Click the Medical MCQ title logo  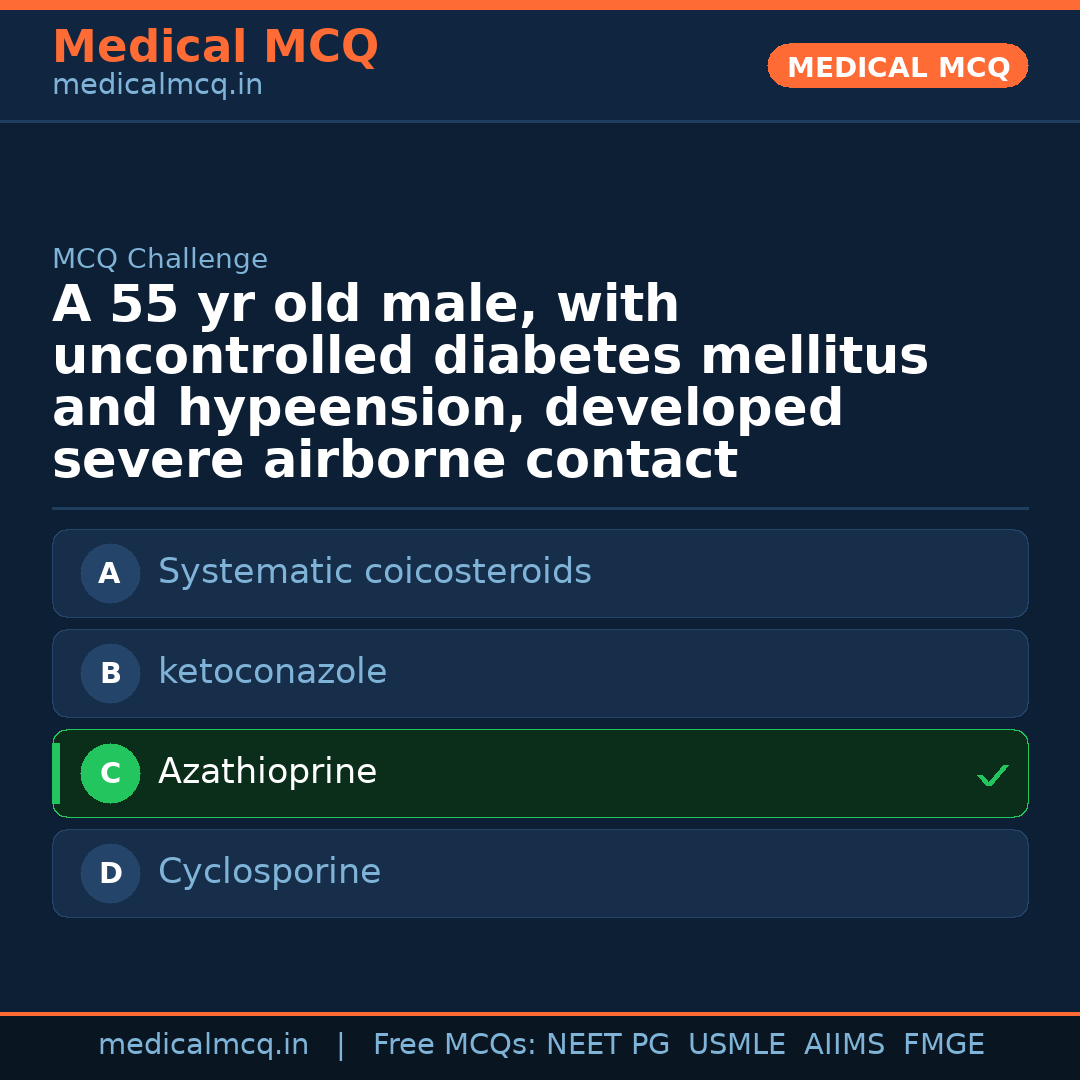tap(215, 47)
